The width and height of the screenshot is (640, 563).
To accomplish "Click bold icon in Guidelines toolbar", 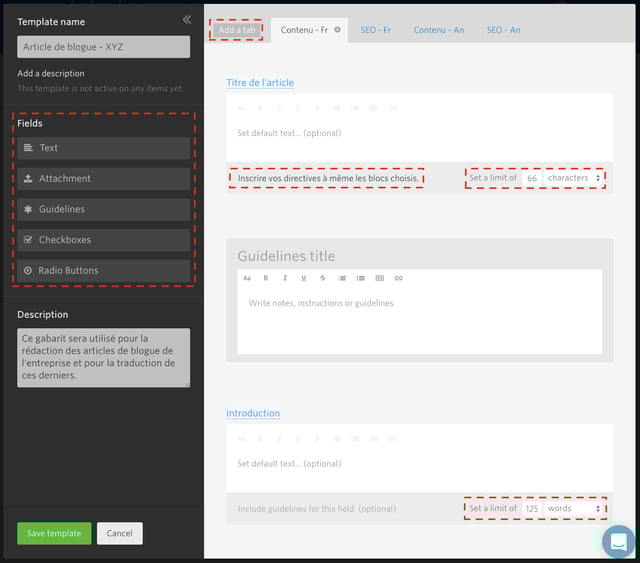I will coord(266,278).
